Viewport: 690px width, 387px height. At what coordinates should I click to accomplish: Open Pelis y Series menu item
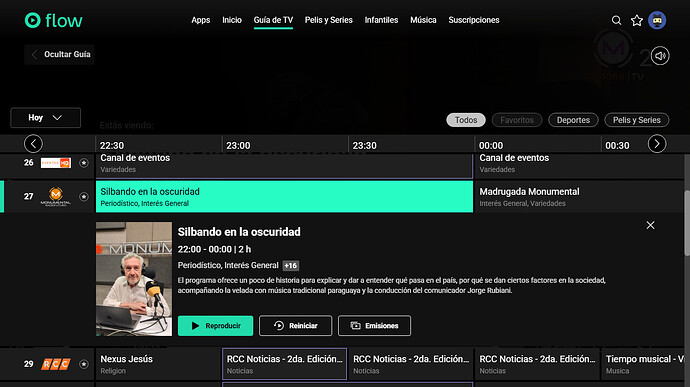329,20
